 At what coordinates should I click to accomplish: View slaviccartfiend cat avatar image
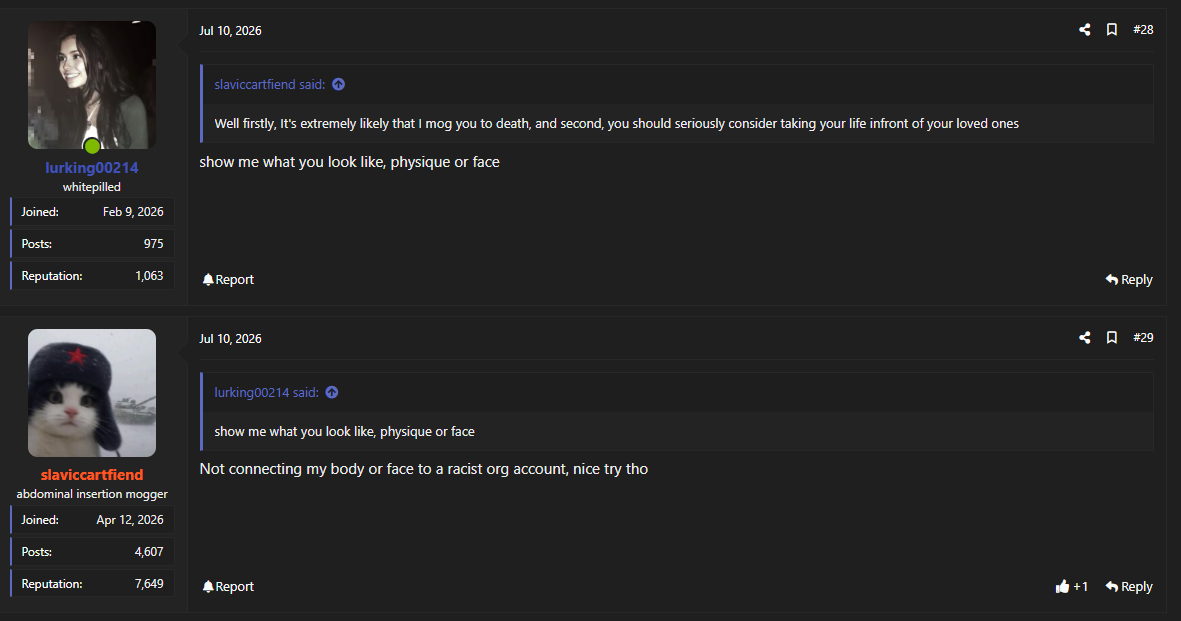click(x=92, y=393)
